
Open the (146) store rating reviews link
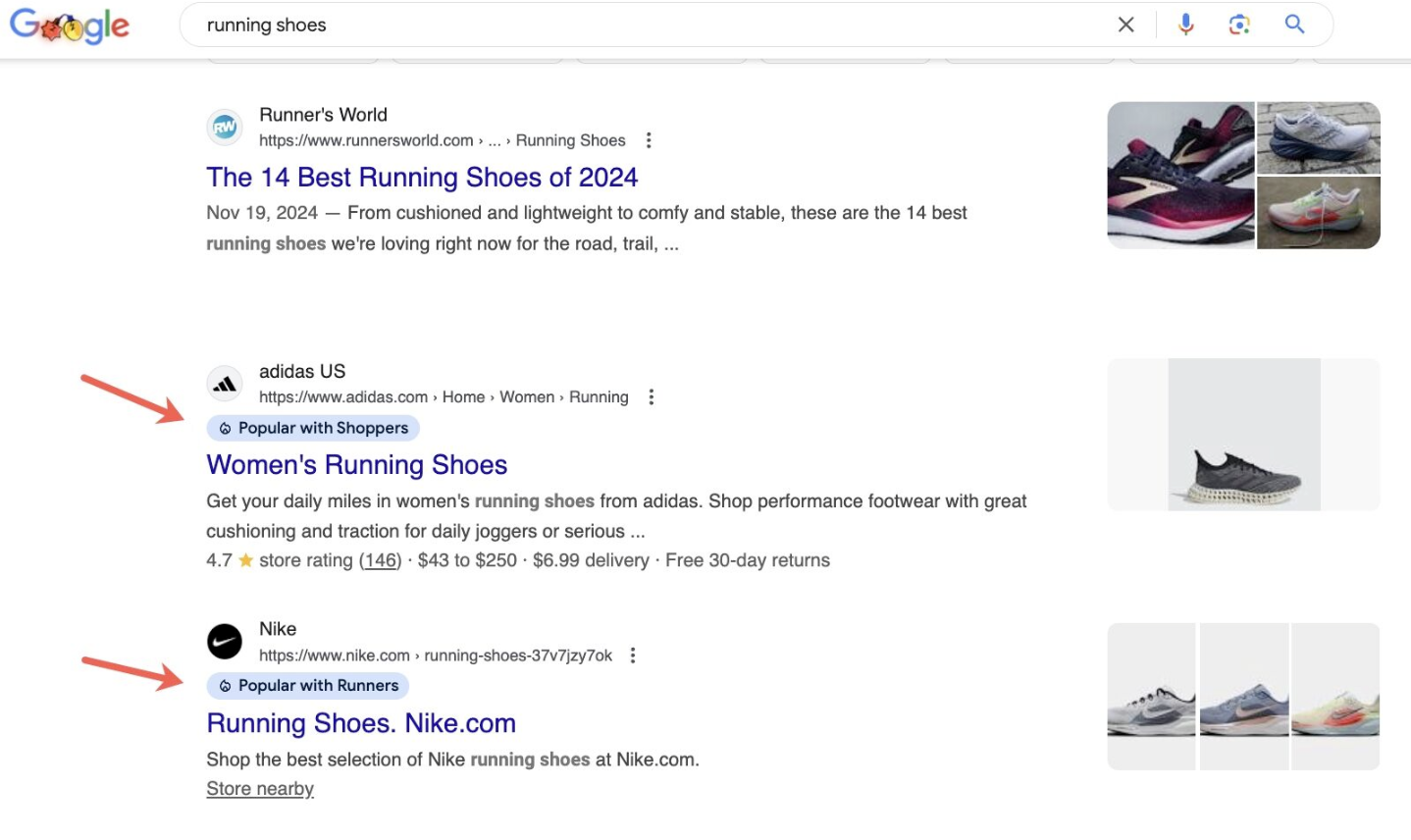pyautogui.click(x=379, y=559)
